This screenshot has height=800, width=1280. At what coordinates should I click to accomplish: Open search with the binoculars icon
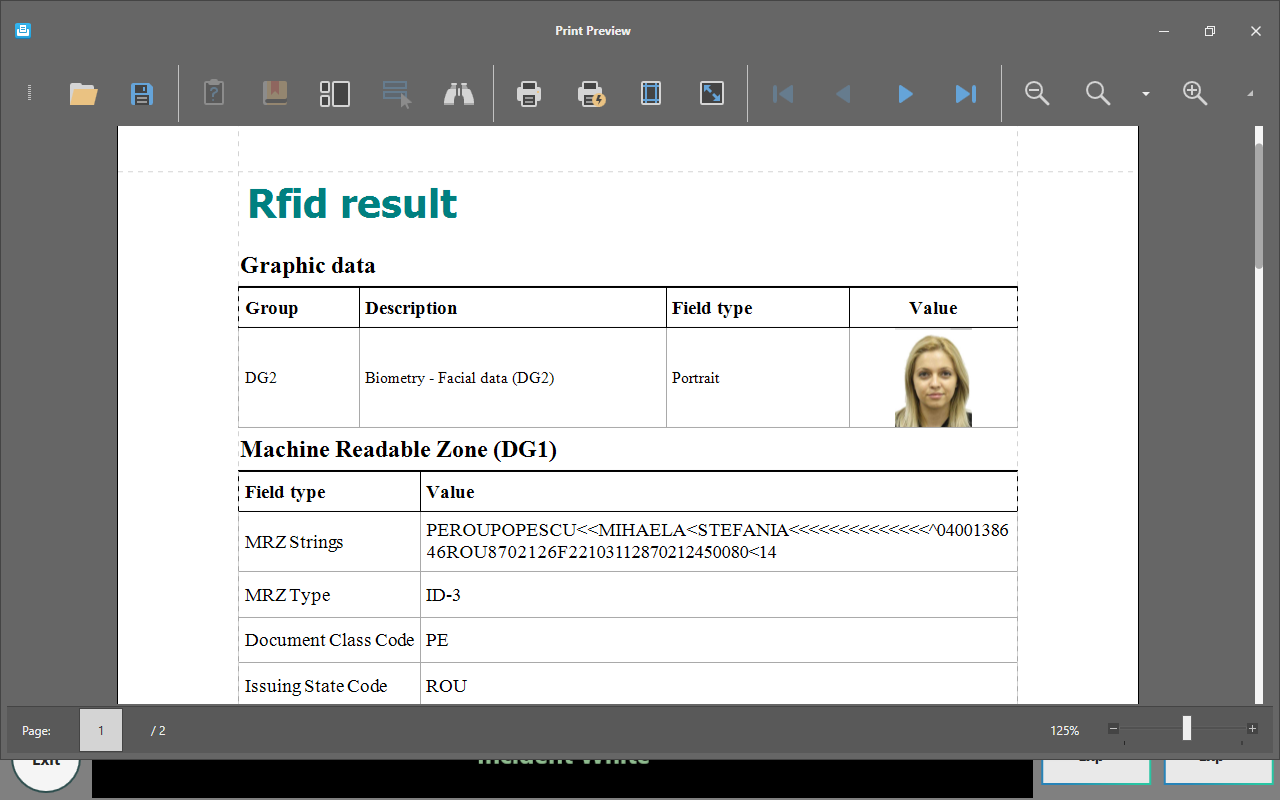(x=459, y=94)
